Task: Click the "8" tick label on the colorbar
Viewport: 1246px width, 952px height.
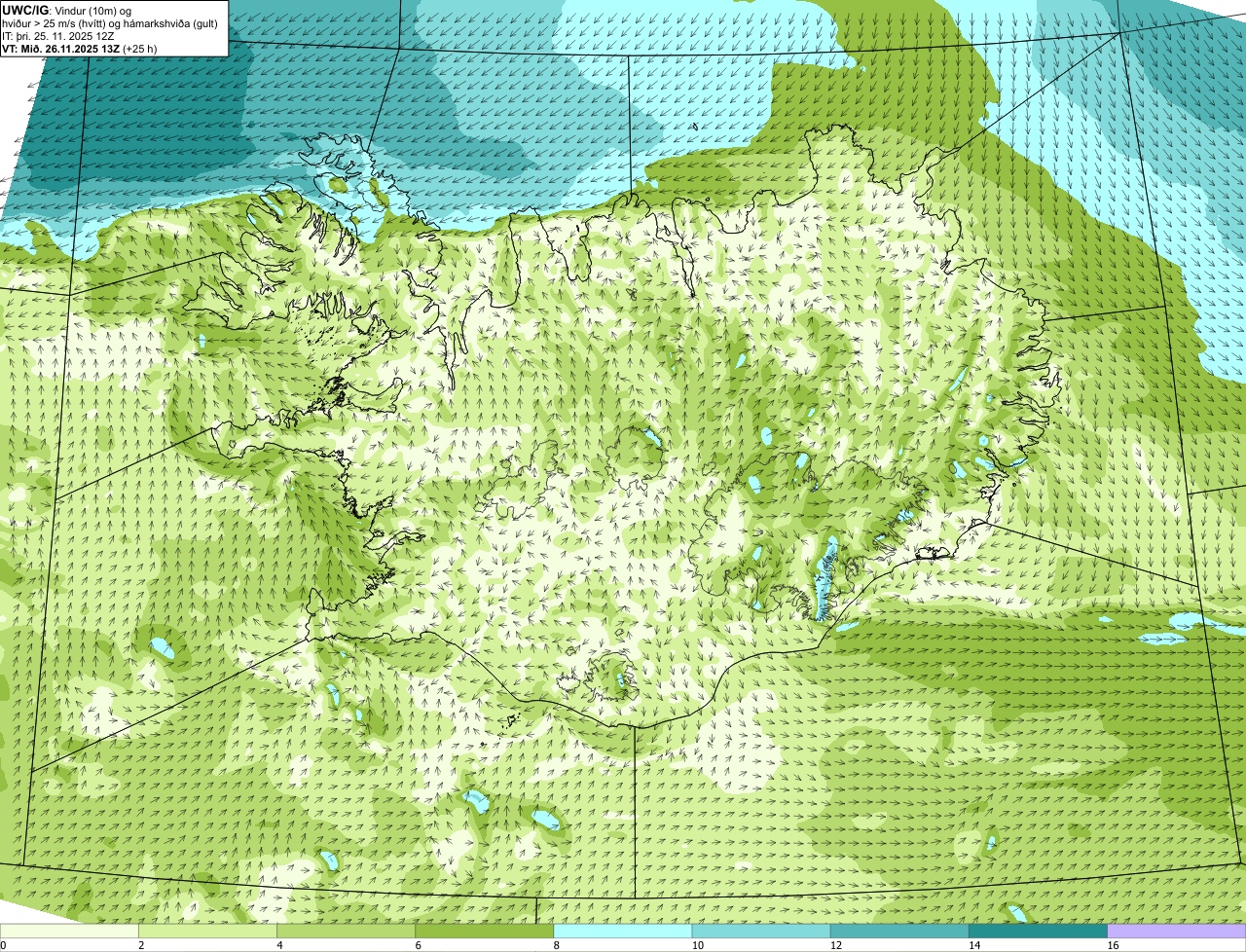Action: (x=557, y=945)
